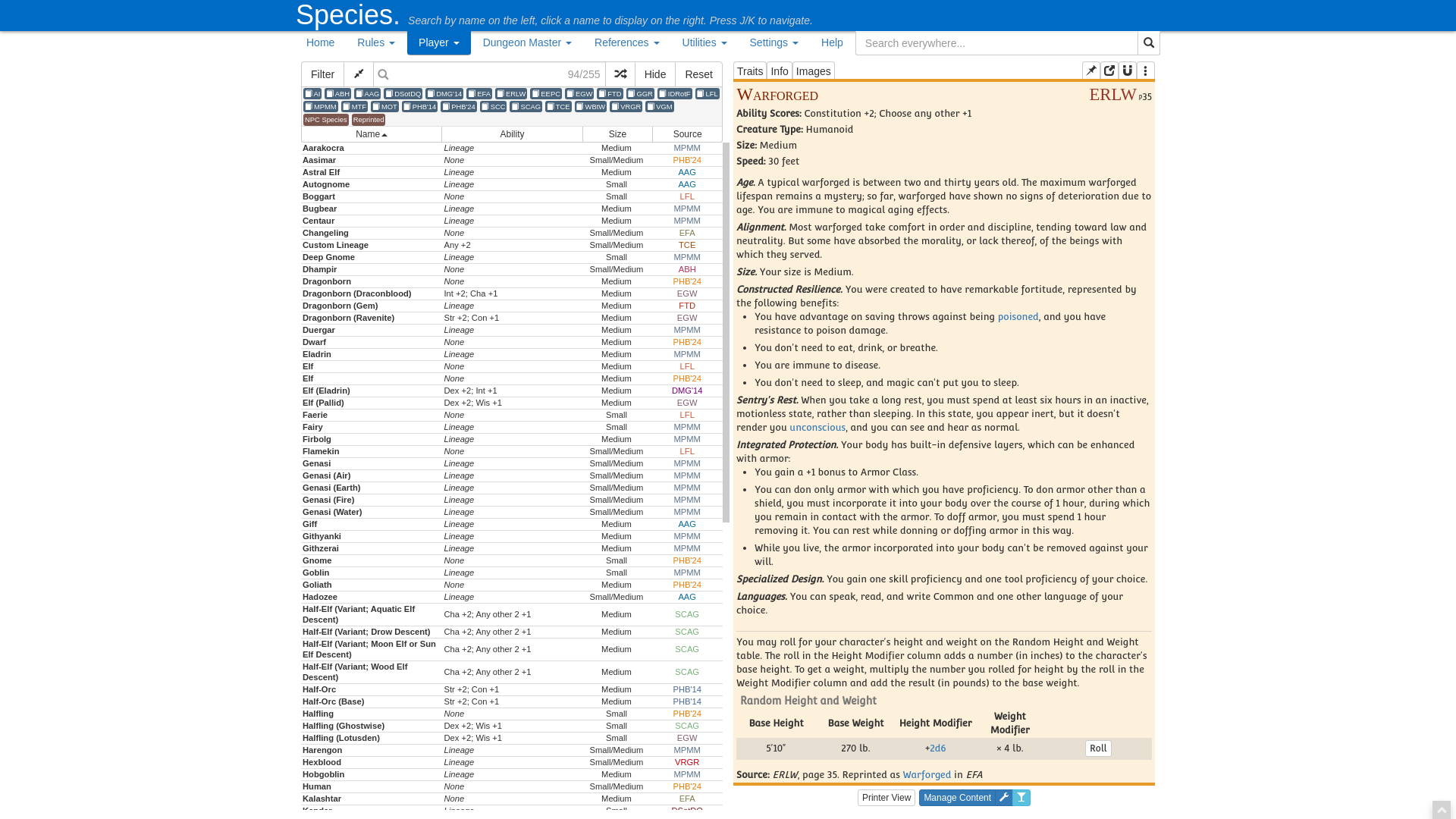The image size is (1456, 819).
Task: Follow the 'unconscious' condition link
Action: pos(817,428)
